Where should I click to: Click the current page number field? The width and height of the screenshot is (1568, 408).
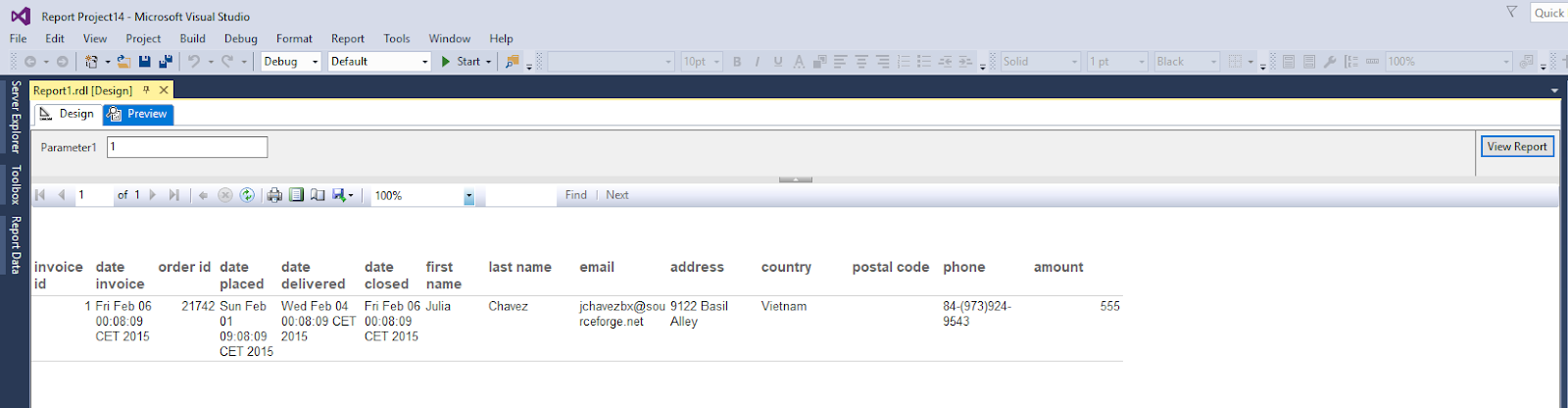[x=94, y=195]
